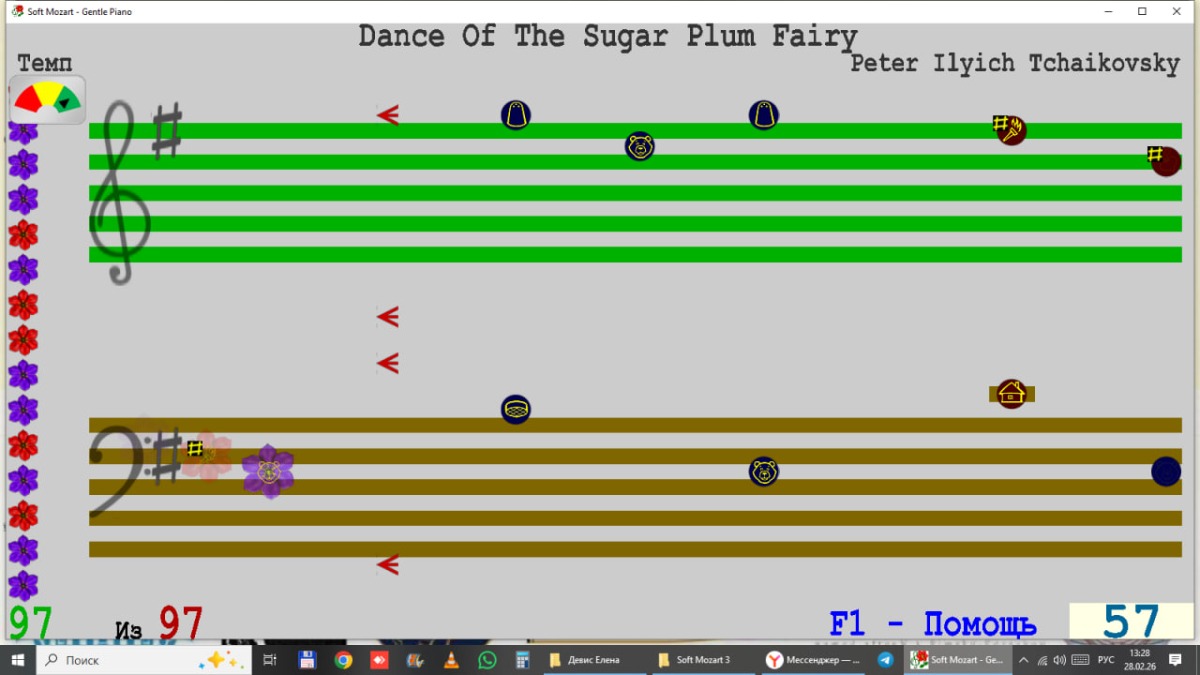This screenshot has width=1200, height=675.
Task: Click the faded pink flower with sharp sign
Action: click(208, 455)
